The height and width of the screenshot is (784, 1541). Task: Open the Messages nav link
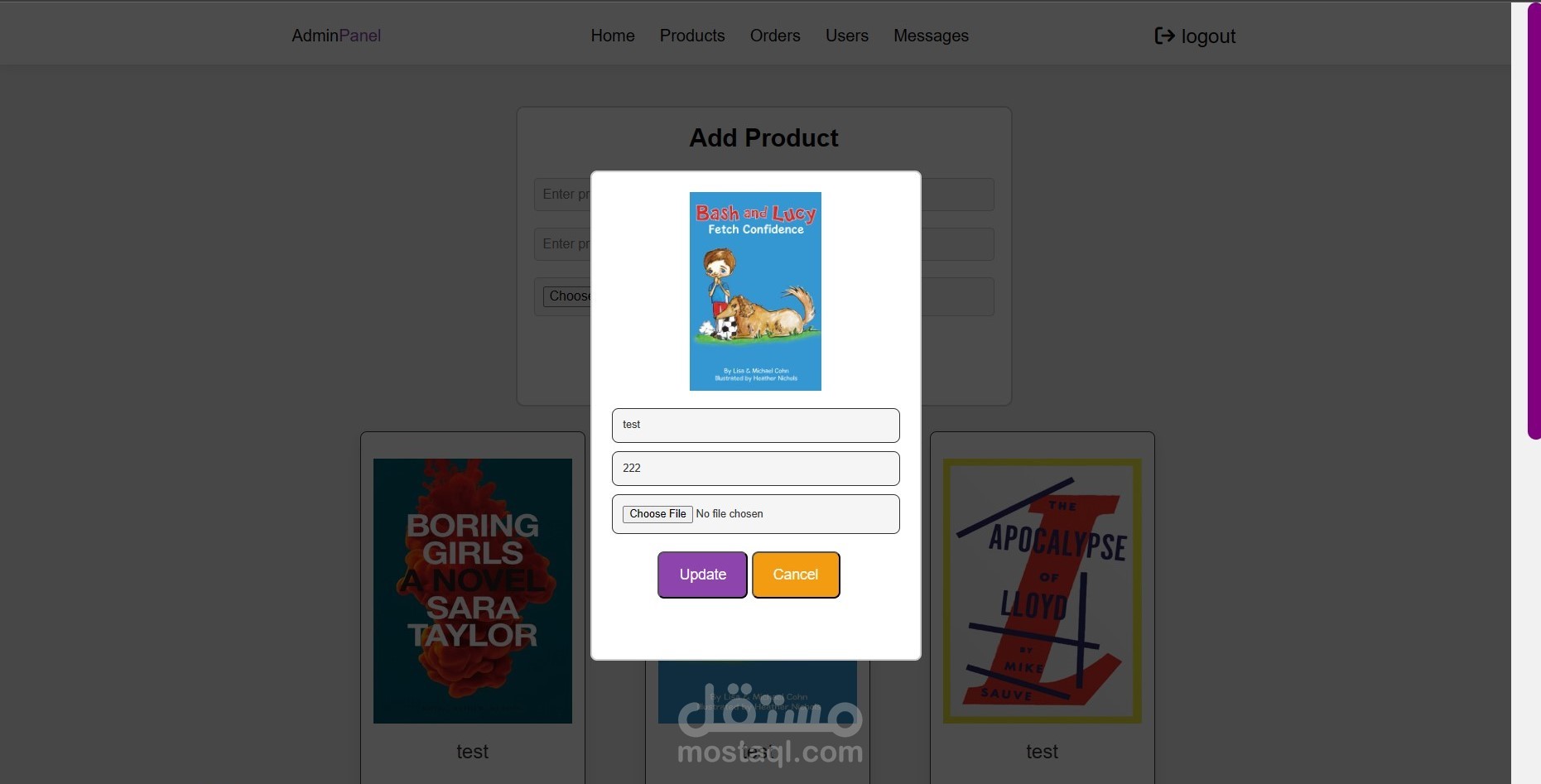point(931,36)
